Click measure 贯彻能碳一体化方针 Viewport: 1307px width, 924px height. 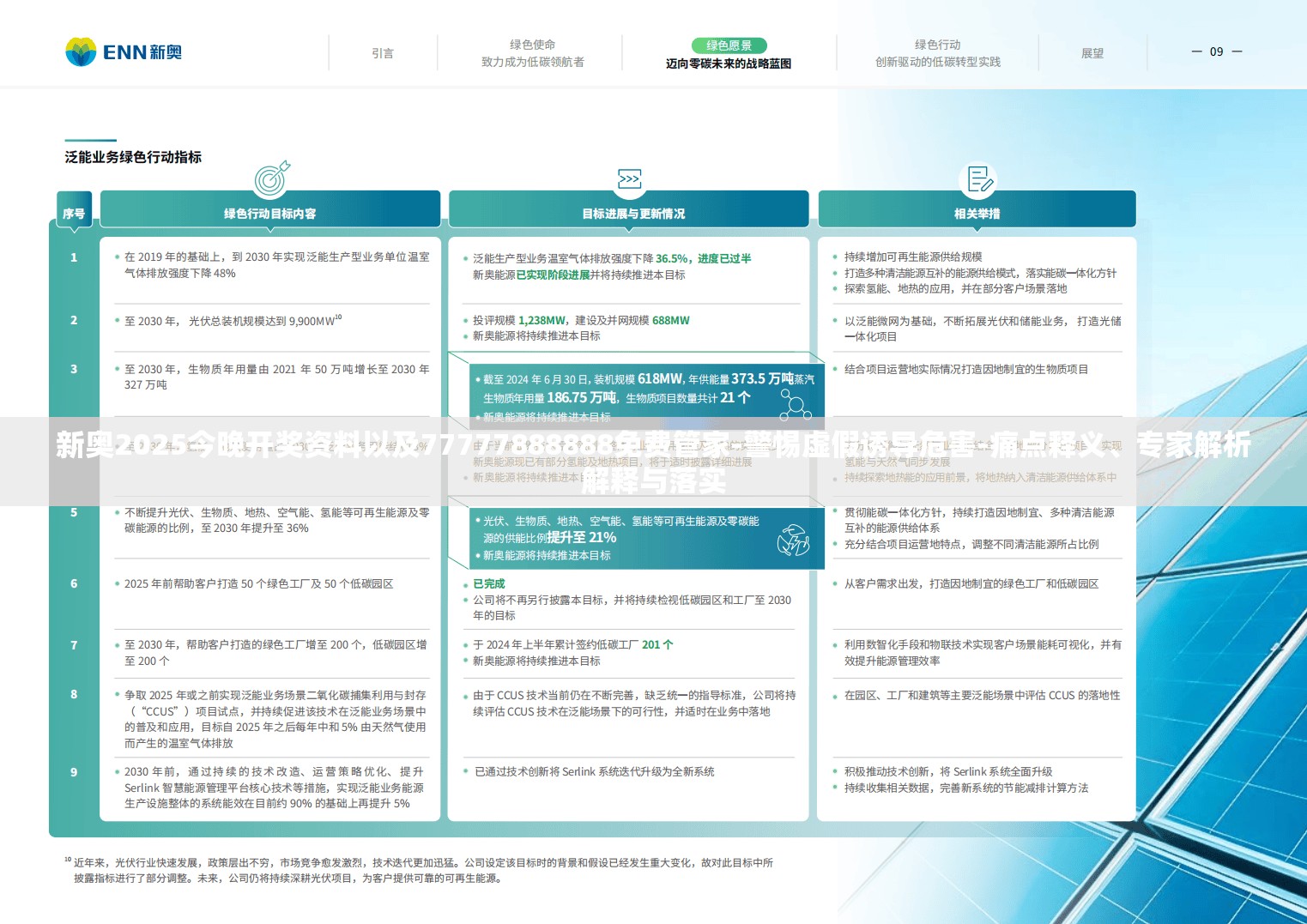(896, 513)
